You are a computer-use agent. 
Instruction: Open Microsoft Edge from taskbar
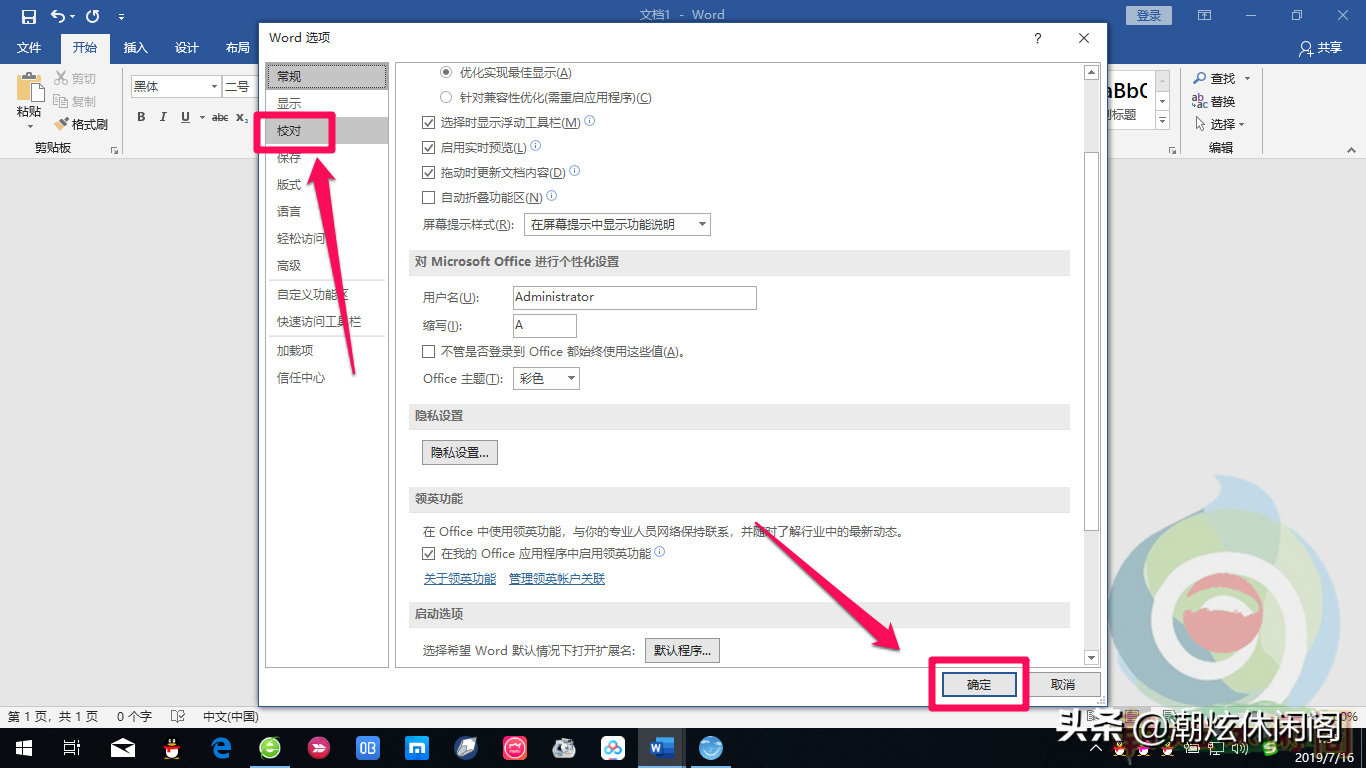pos(220,747)
